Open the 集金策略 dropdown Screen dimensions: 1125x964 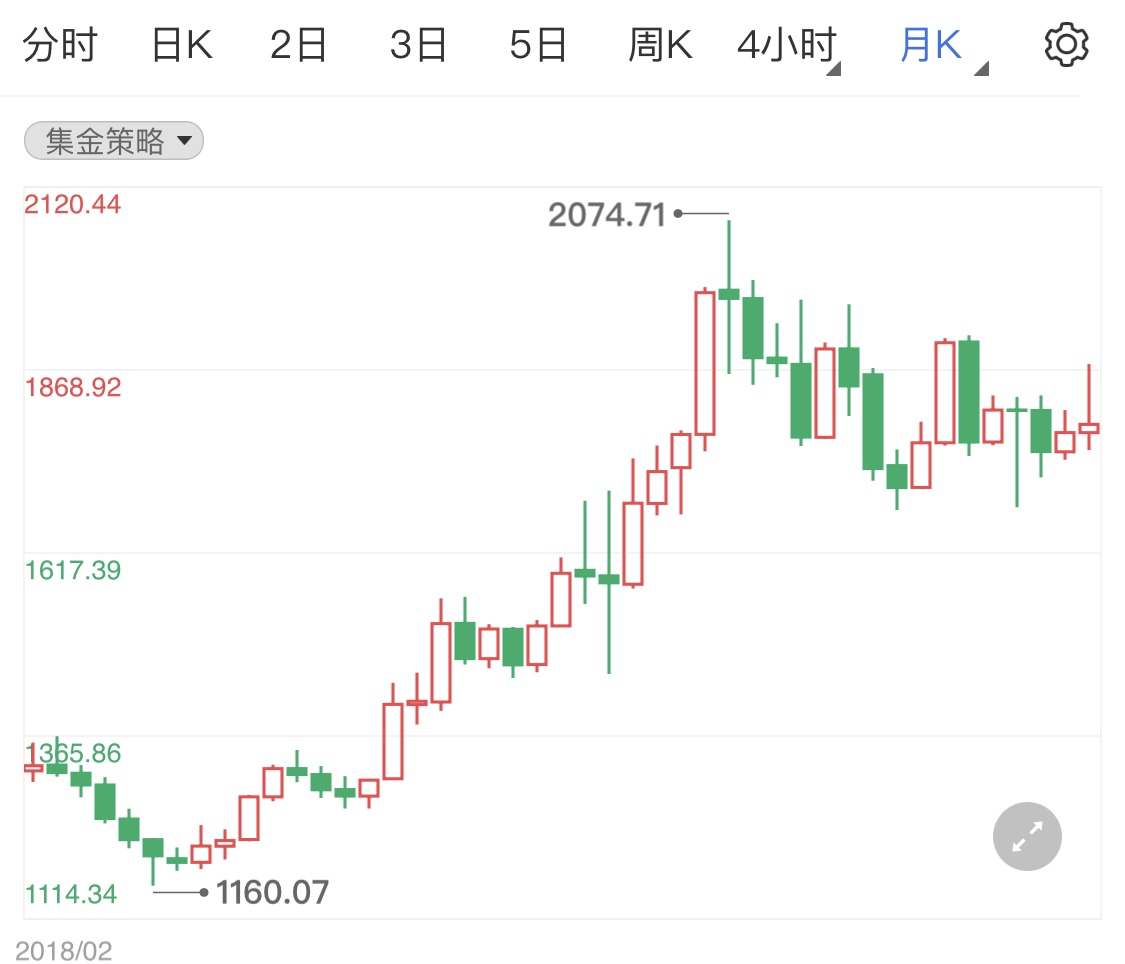(114, 141)
